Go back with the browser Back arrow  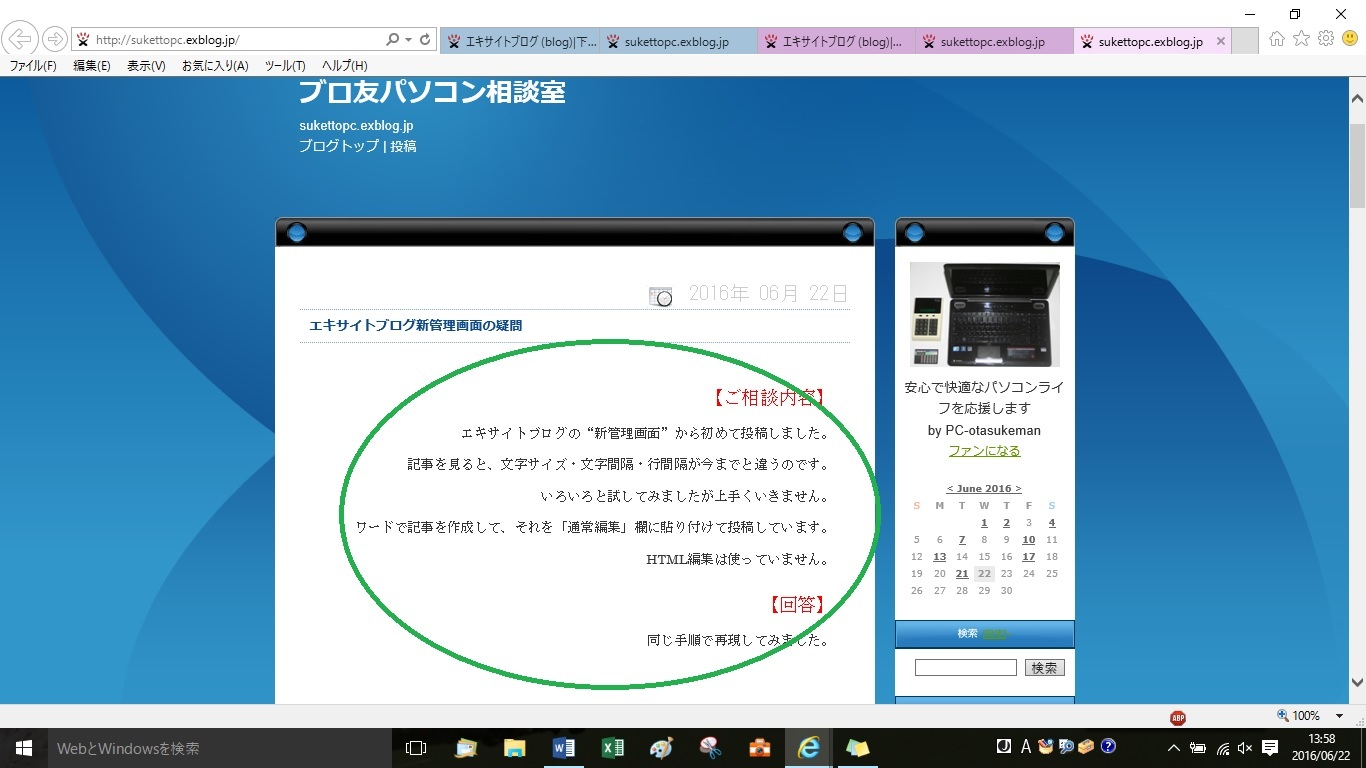click(x=19, y=39)
